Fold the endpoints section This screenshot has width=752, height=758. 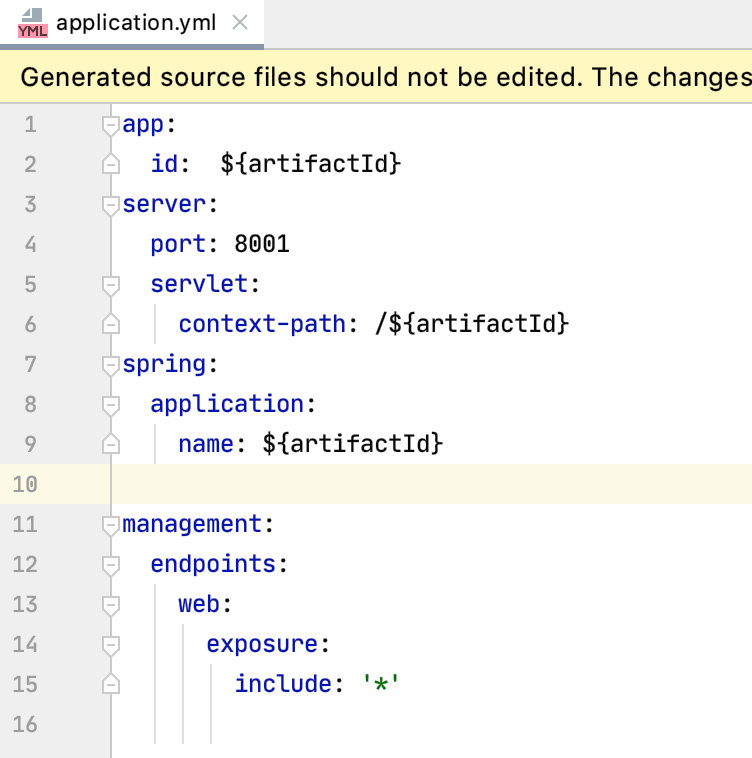coord(111,565)
